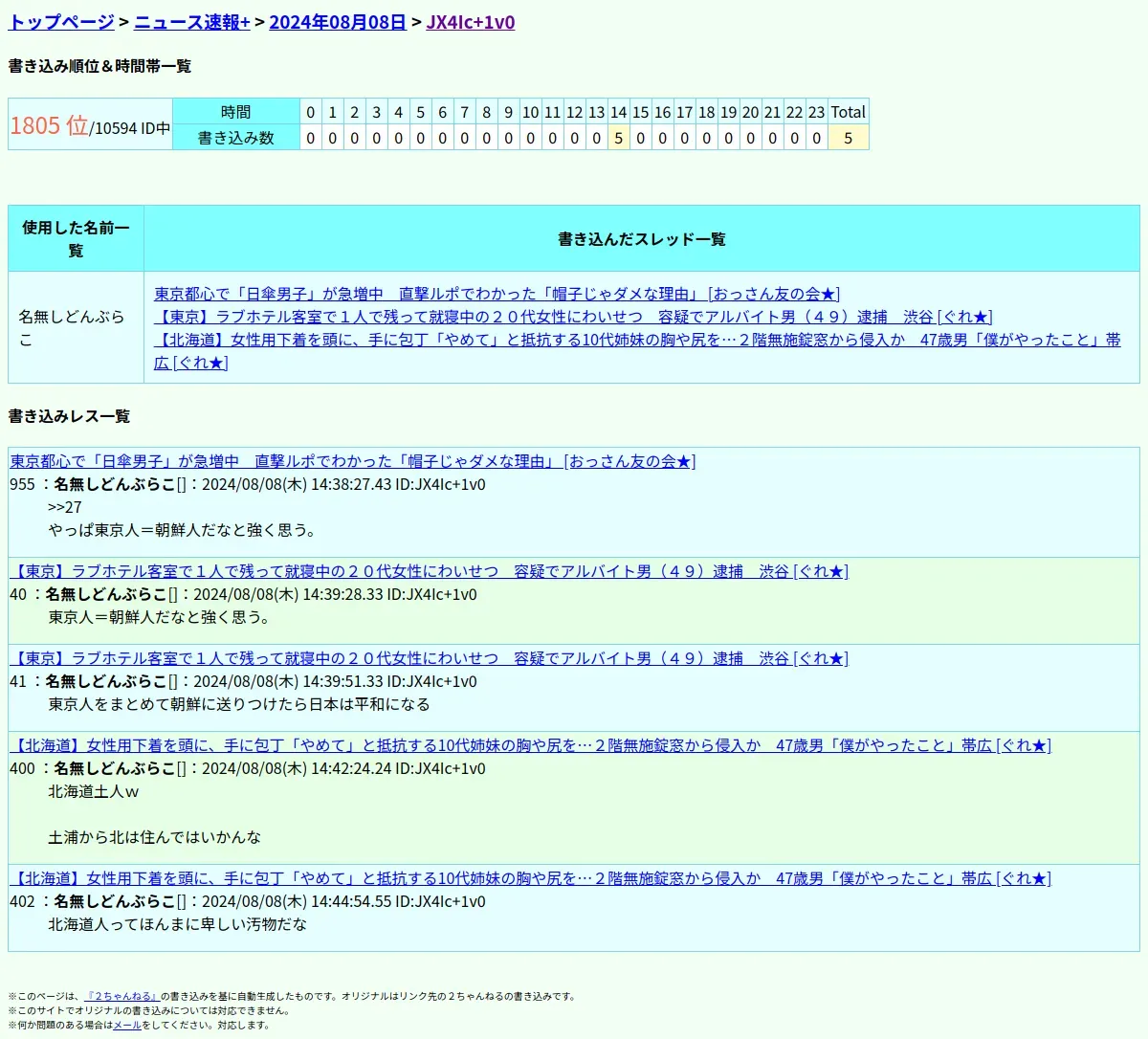Click the Total value 5 cell
The height and width of the screenshot is (1039, 1148).
pyautogui.click(x=848, y=138)
